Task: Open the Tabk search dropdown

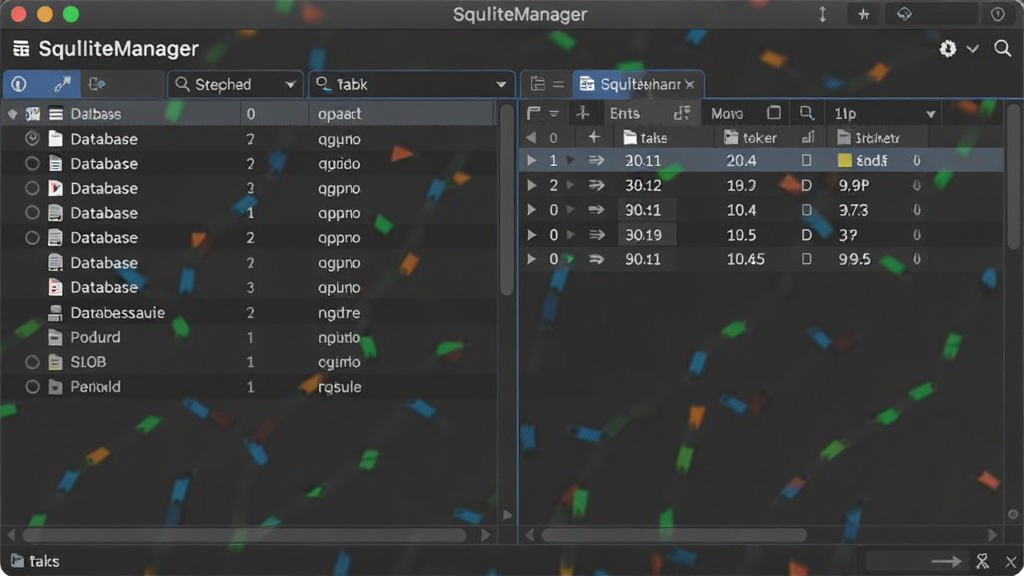Action: pos(411,84)
